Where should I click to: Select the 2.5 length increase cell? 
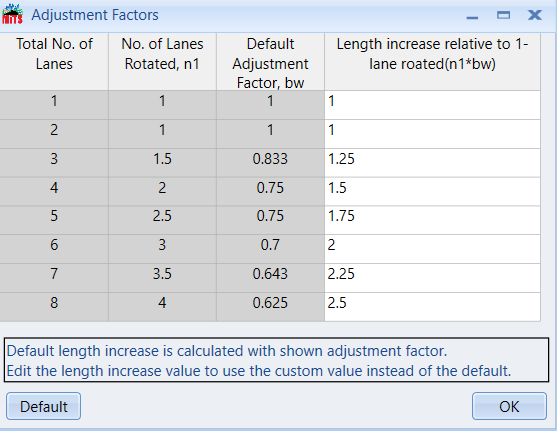pyautogui.click(x=432, y=307)
